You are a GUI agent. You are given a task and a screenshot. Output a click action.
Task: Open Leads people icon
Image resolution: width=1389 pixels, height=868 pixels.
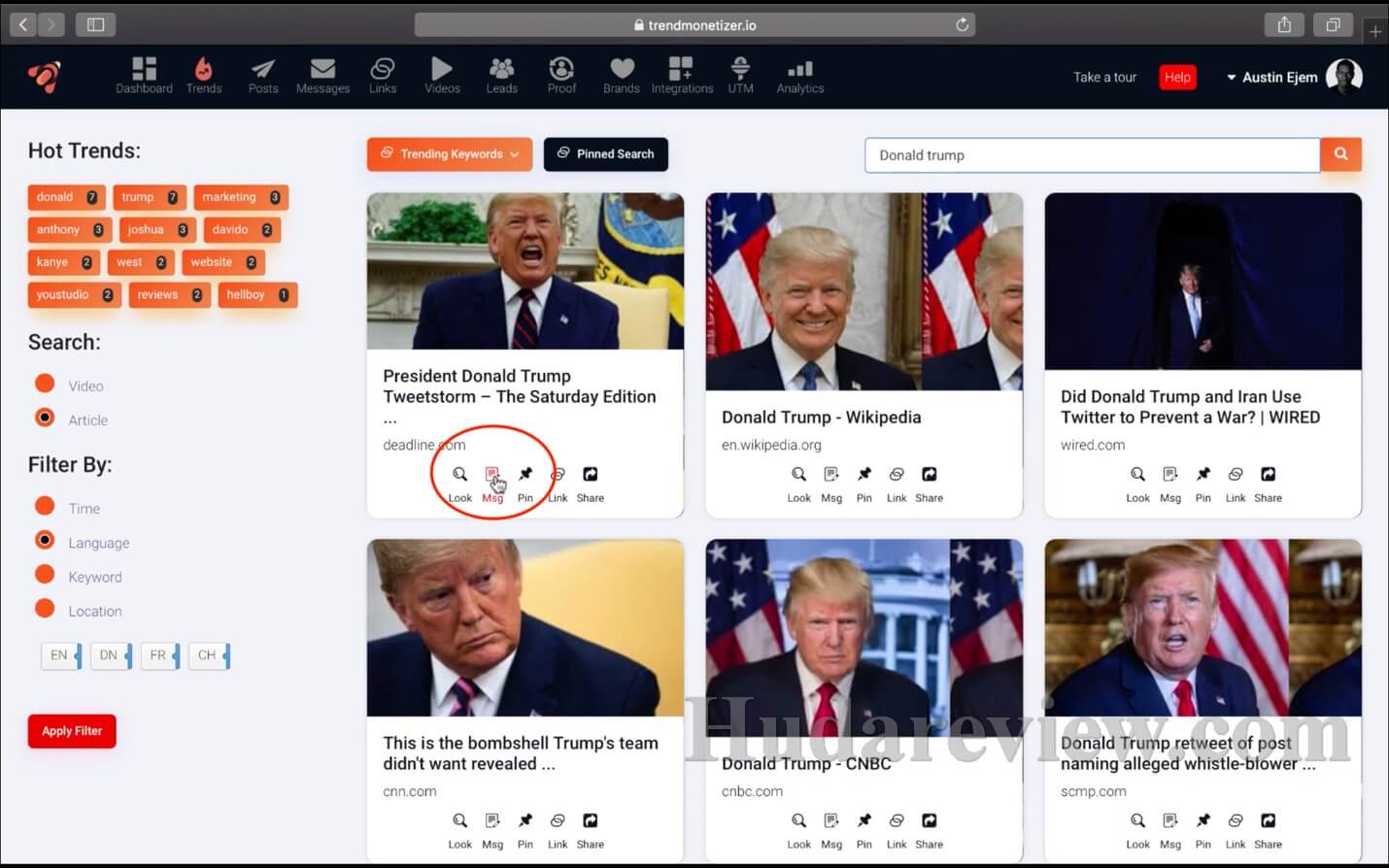pos(501,69)
